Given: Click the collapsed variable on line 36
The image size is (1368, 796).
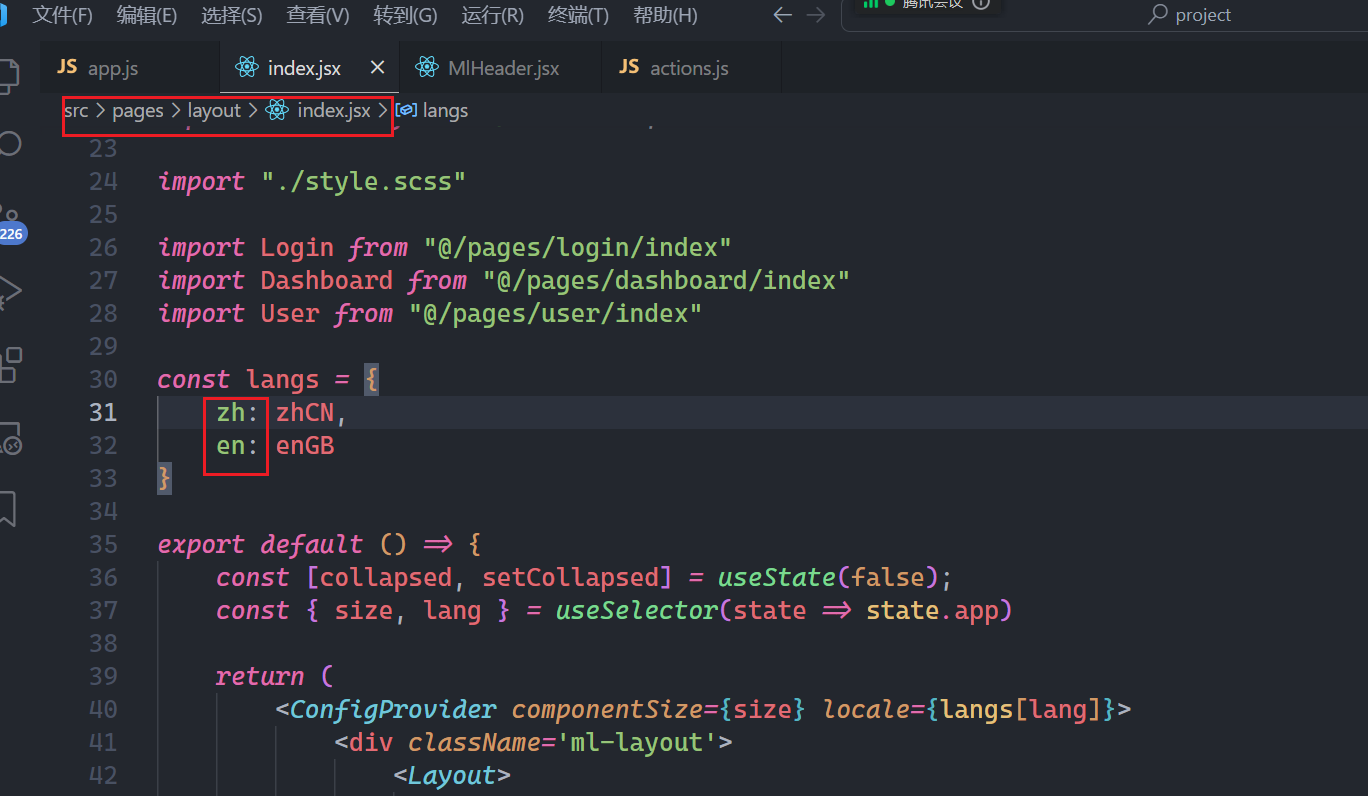Looking at the screenshot, I should [x=385, y=578].
